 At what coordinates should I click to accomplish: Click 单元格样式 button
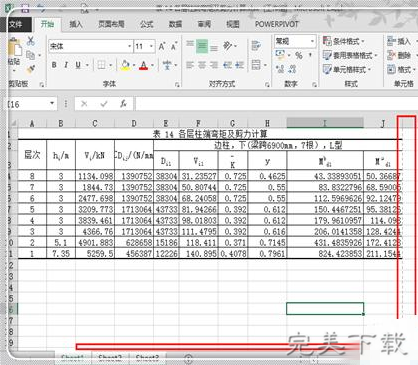click(x=347, y=69)
